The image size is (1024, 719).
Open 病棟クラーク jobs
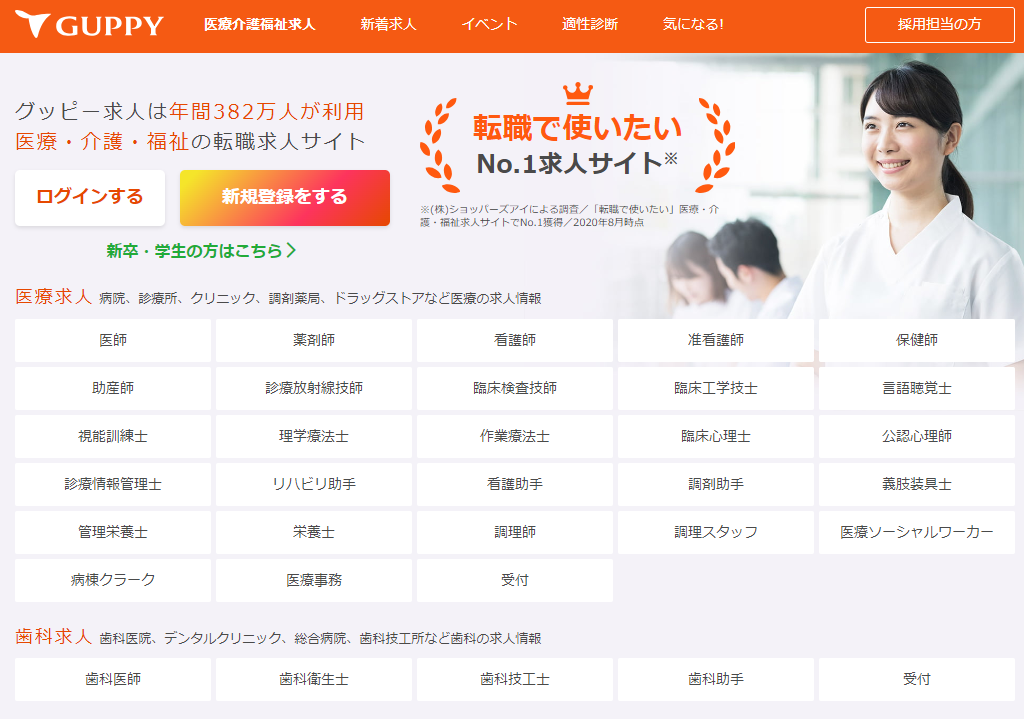point(113,581)
